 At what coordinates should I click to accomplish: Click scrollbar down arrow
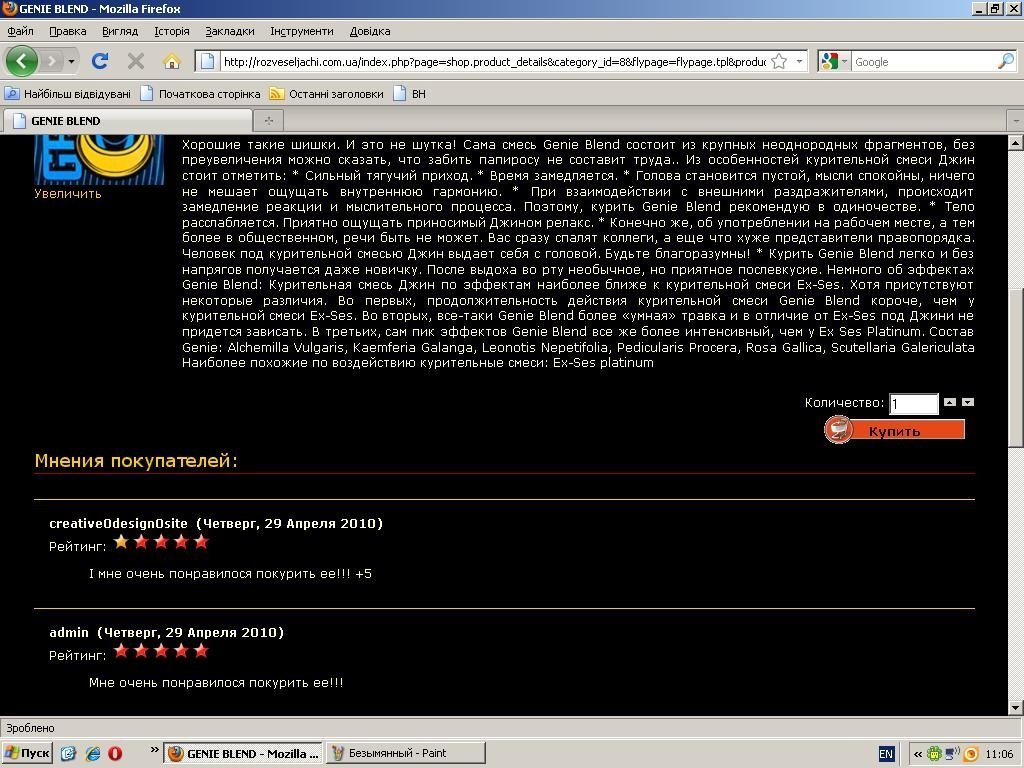click(1016, 707)
